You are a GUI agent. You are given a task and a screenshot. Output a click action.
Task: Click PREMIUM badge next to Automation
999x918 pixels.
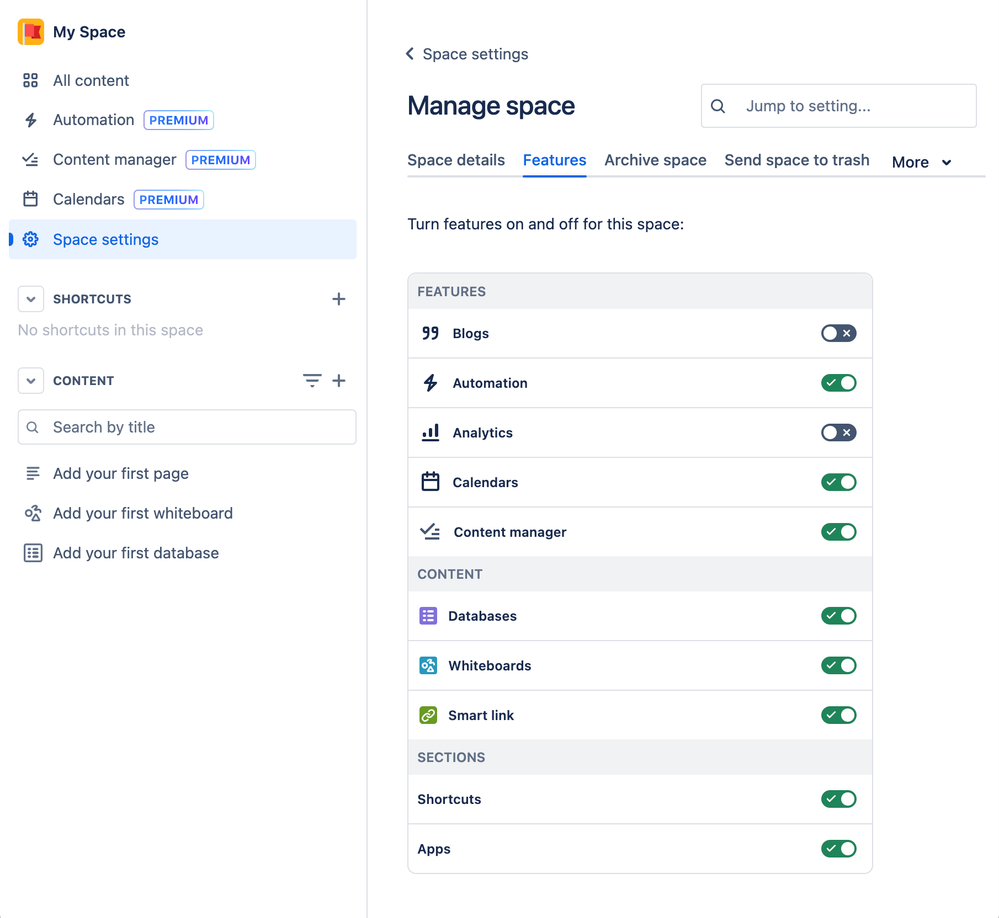178,120
